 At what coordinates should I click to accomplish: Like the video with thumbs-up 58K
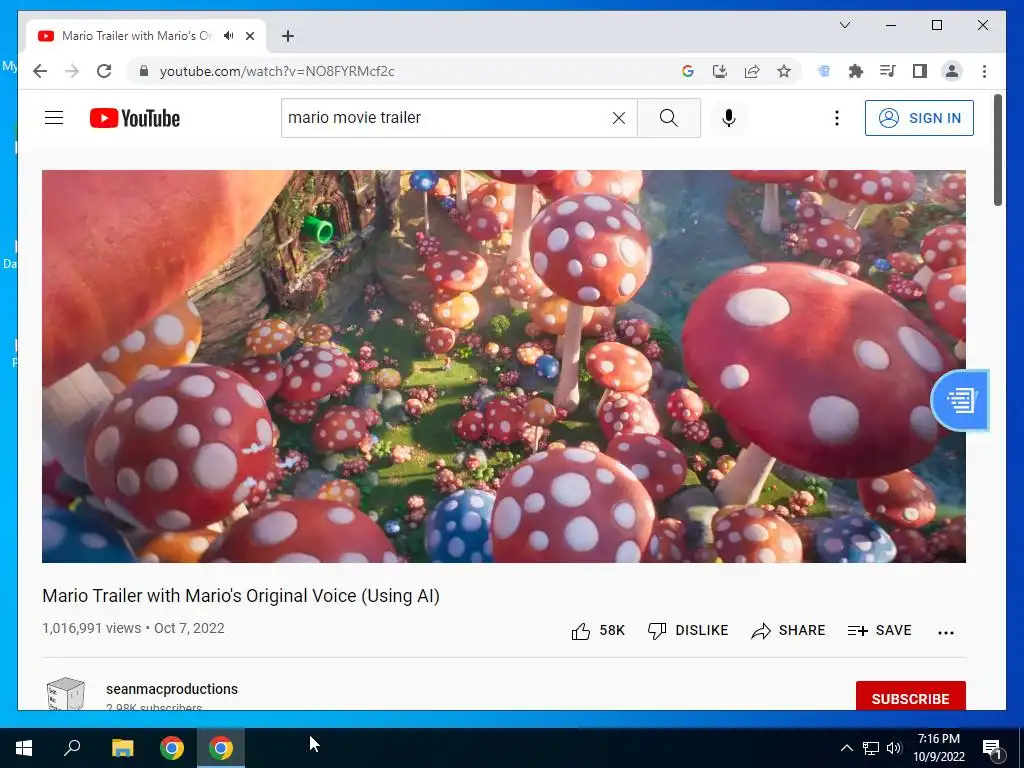tap(598, 630)
